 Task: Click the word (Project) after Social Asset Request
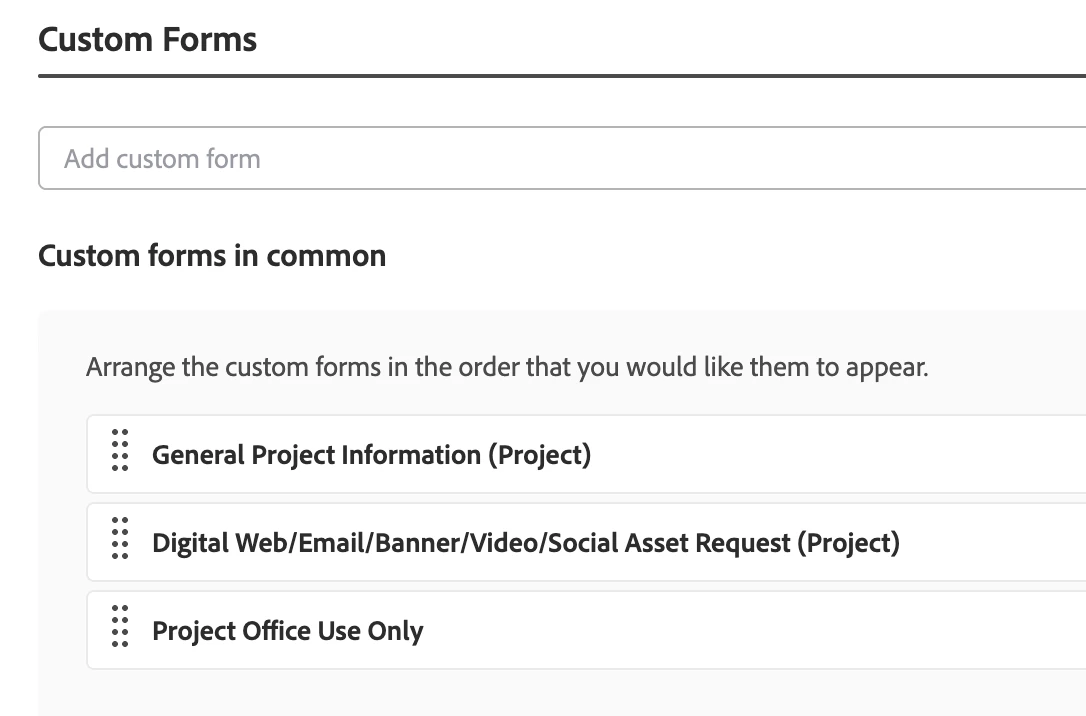(x=848, y=543)
